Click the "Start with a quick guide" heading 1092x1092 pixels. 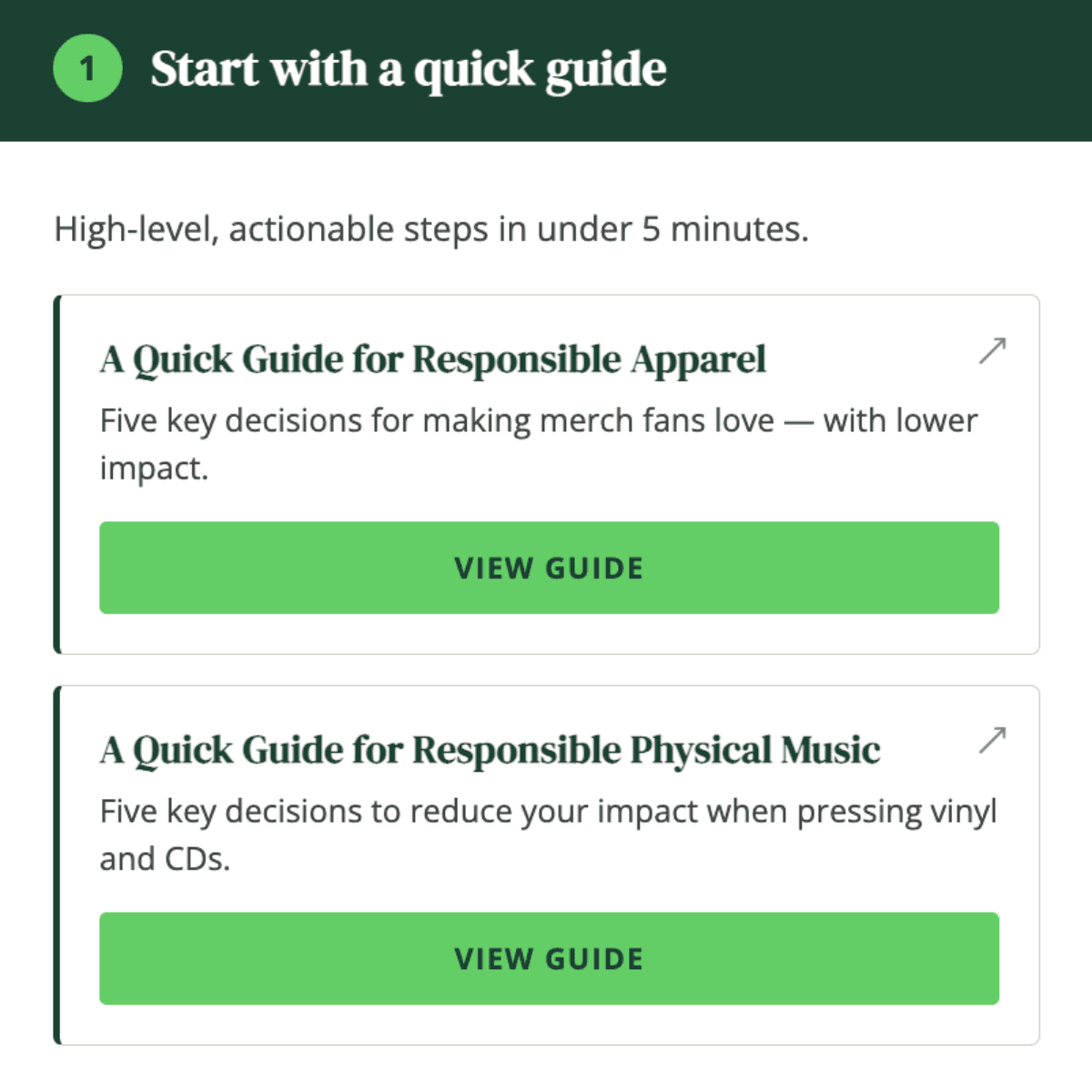(x=408, y=70)
